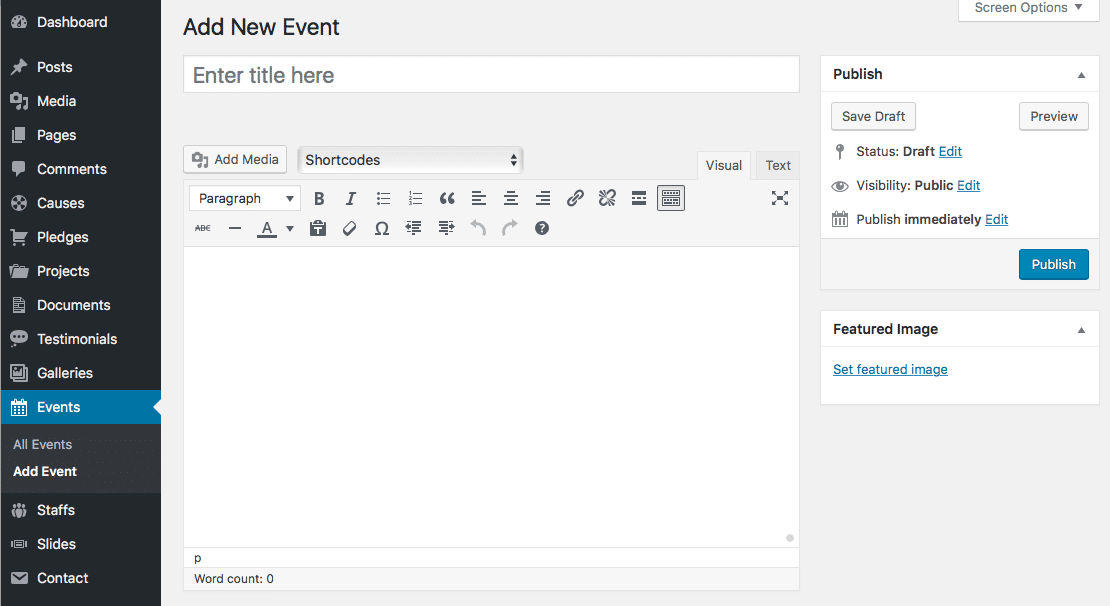Open Causes from the sidebar
This screenshot has width=1110, height=606.
pos(81,203)
